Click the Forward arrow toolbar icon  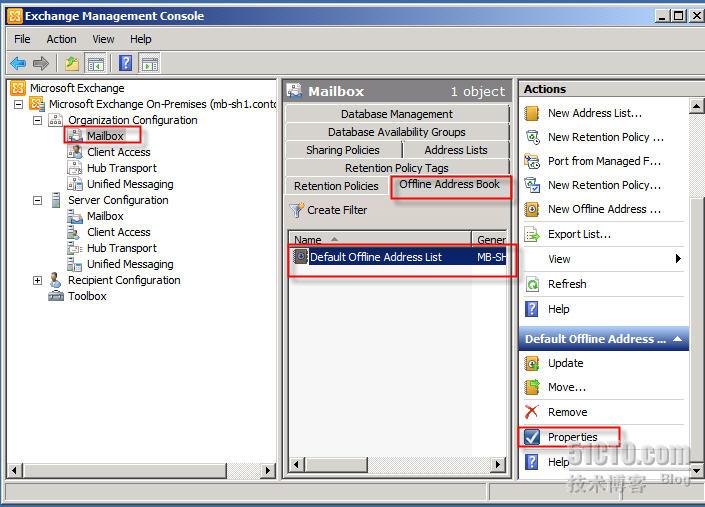pyautogui.click(x=41, y=63)
